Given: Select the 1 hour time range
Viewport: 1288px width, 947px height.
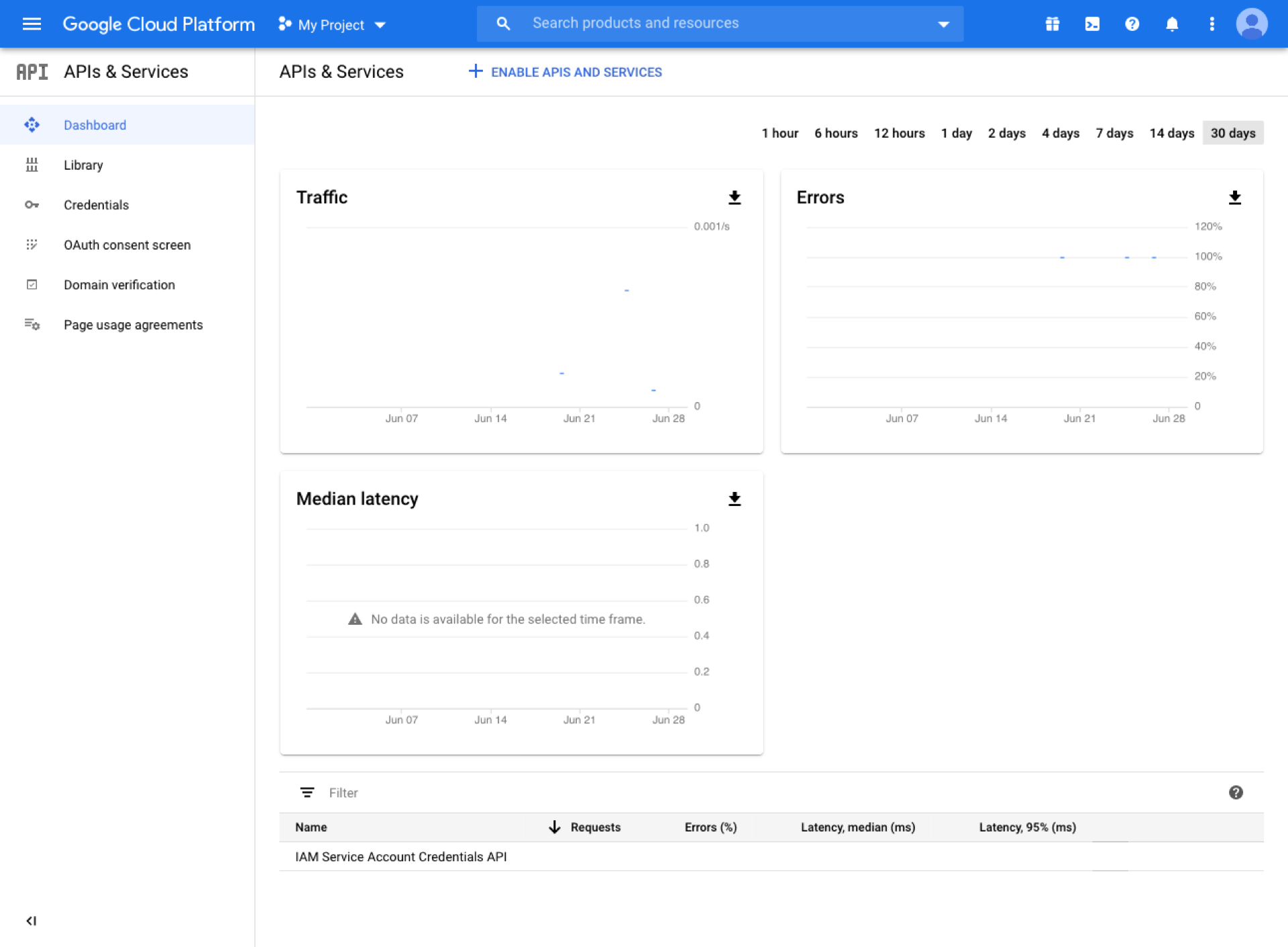Looking at the screenshot, I should [x=780, y=133].
